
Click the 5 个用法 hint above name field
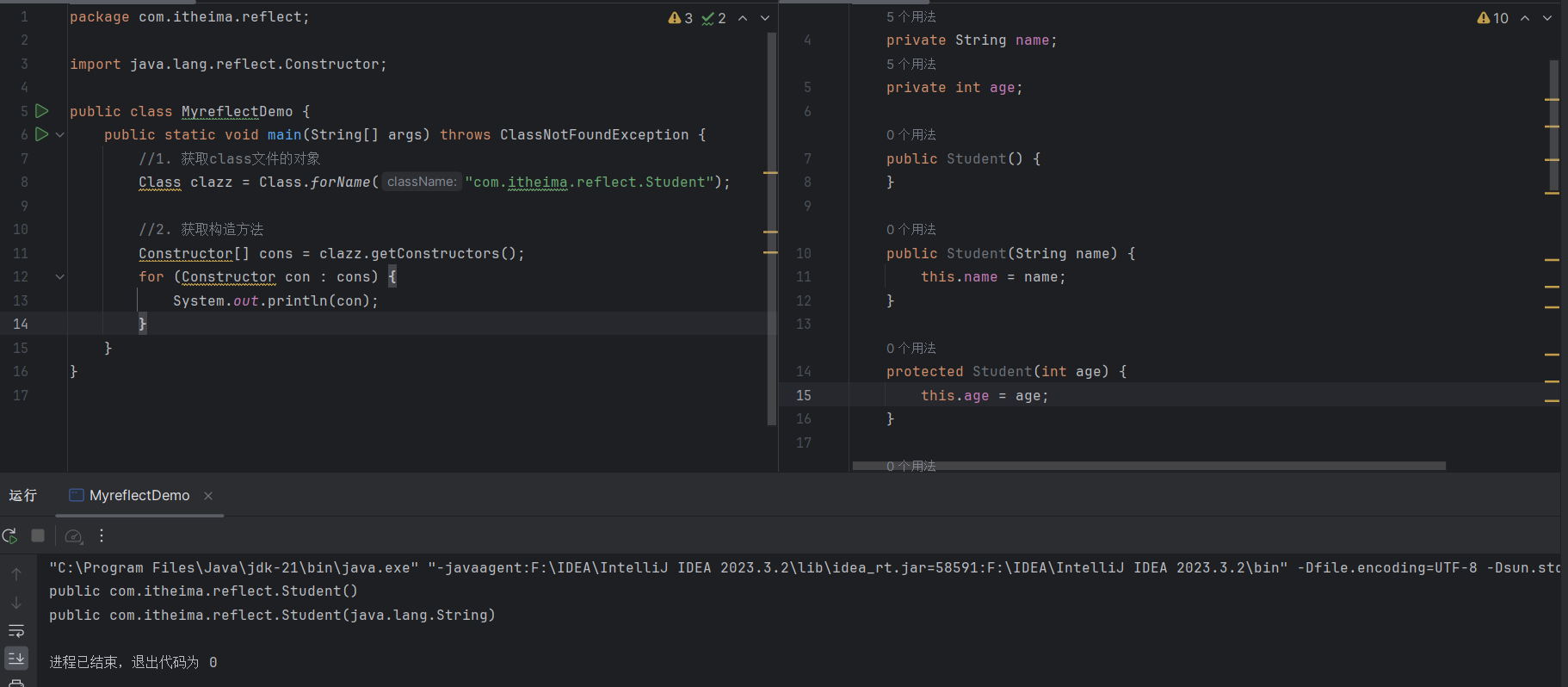pos(911,16)
